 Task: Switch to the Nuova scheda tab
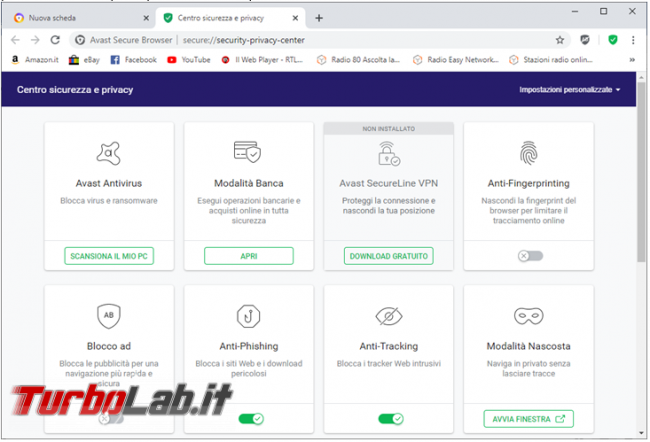coord(79,18)
